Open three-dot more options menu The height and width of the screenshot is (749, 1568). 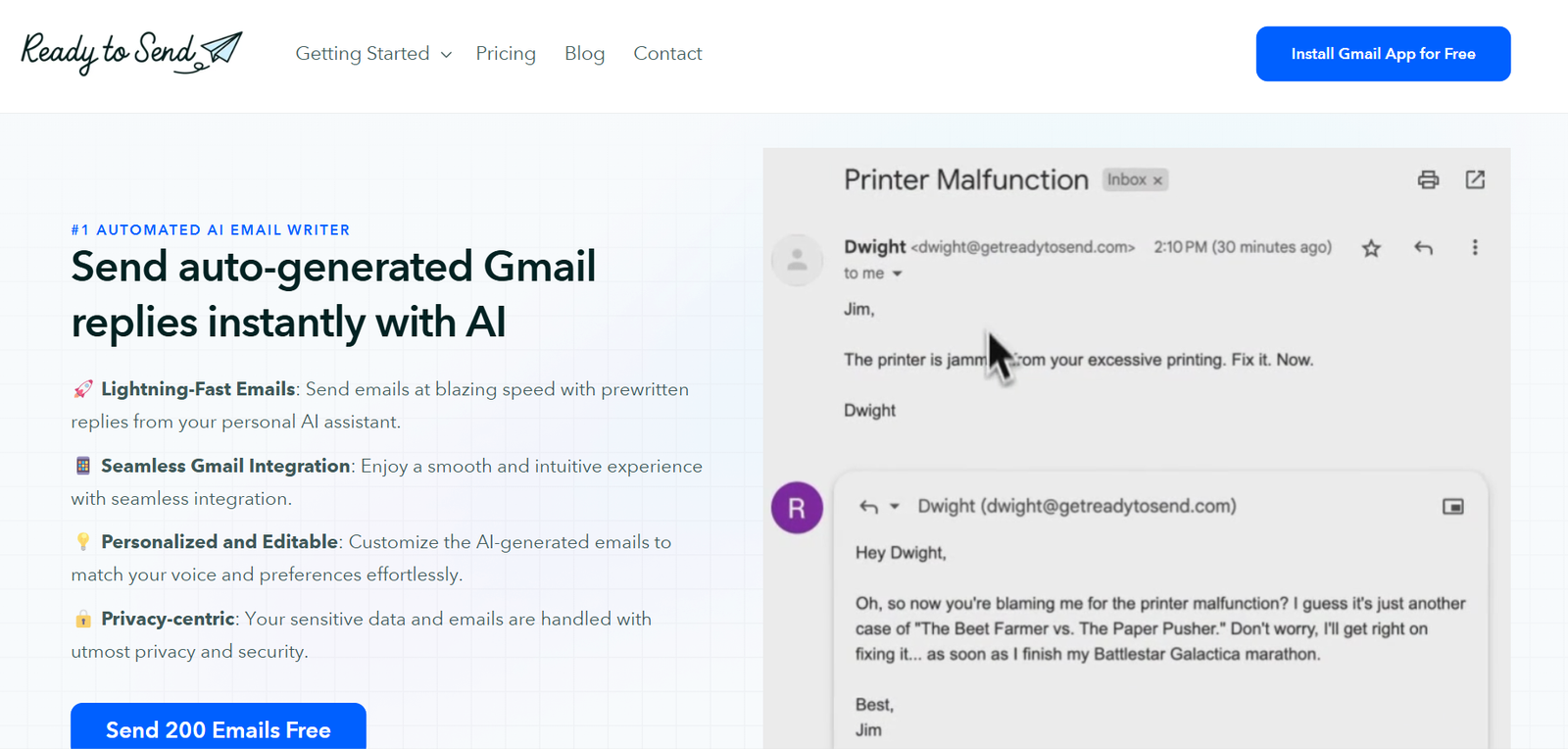coord(1474,248)
